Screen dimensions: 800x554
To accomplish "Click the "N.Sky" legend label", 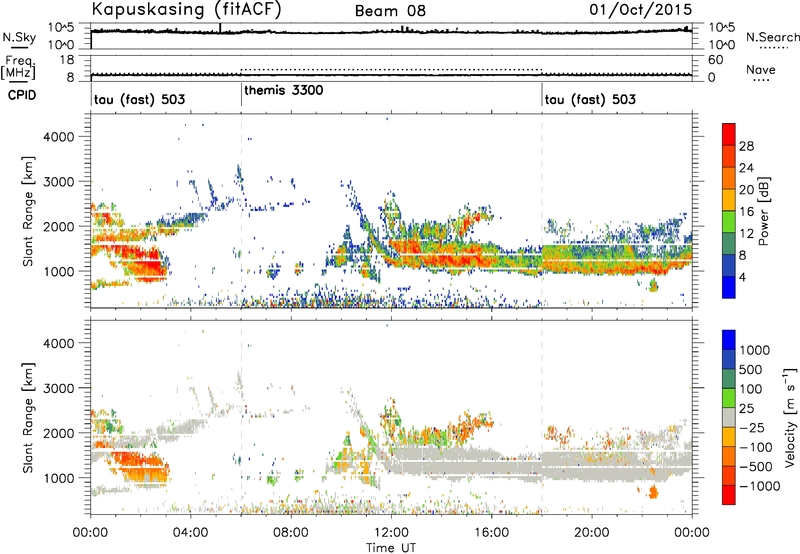I will point(19,37).
